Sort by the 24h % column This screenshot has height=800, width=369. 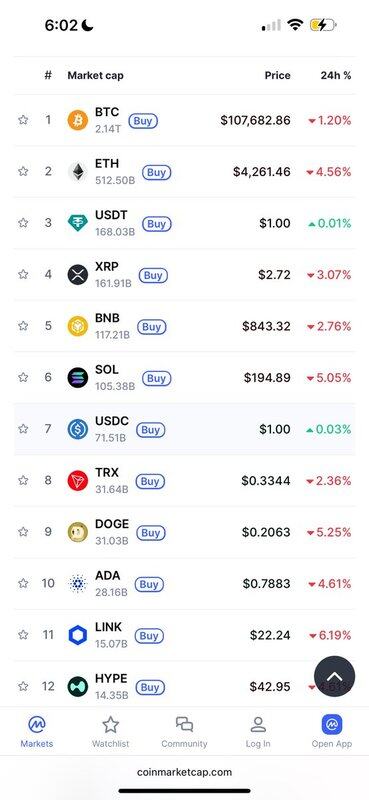coord(336,76)
